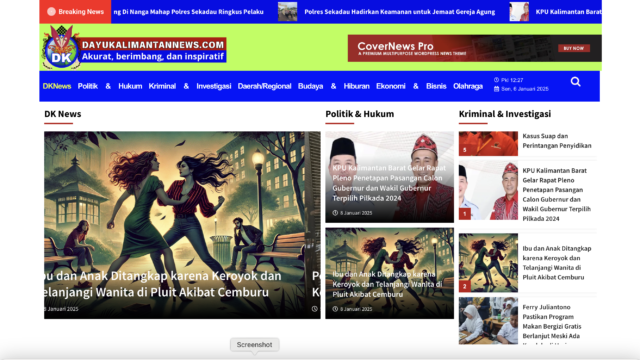This screenshot has width=640, height=360.
Task: Open Ferry Juliantono Pastikan Program Makan article
Action: click(552, 322)
